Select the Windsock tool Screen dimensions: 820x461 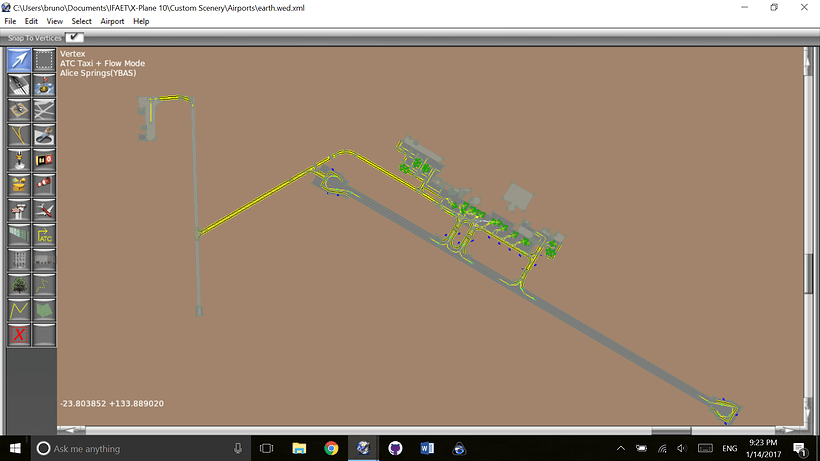[44, 185]
